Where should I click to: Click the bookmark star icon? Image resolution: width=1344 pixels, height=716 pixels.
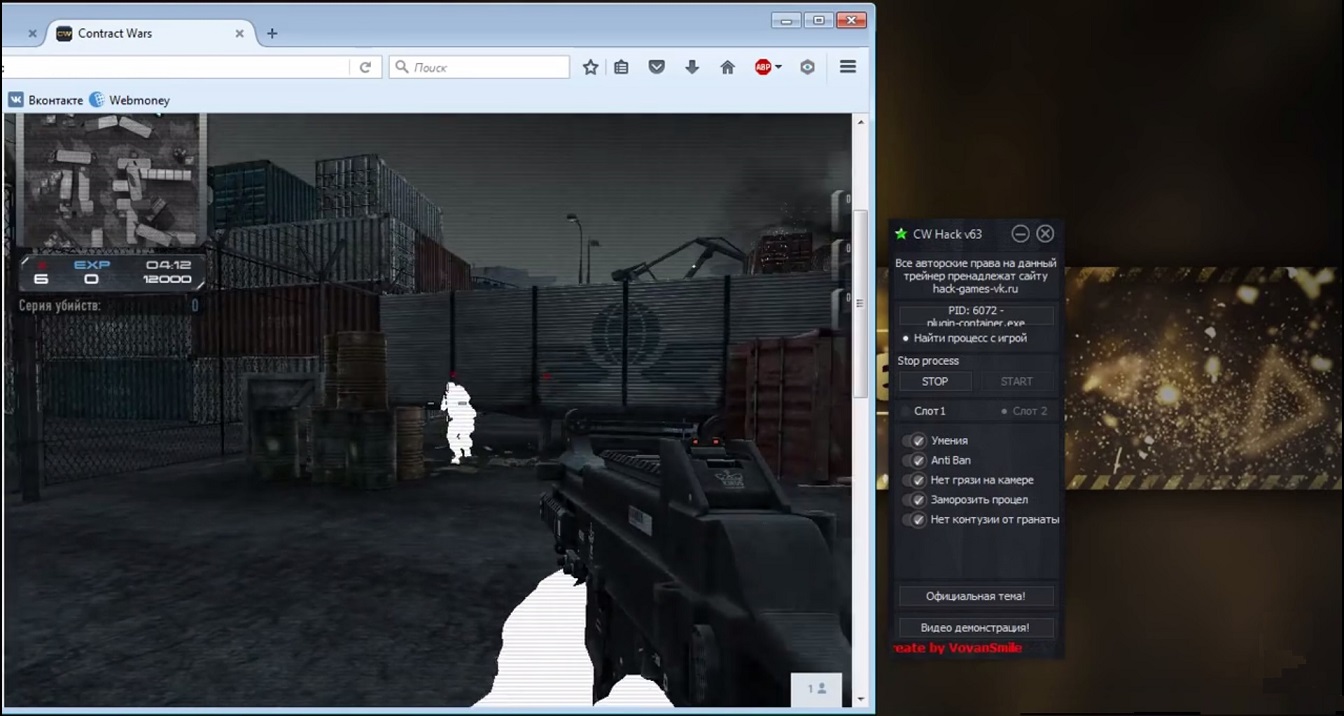(x=590, y=67)
